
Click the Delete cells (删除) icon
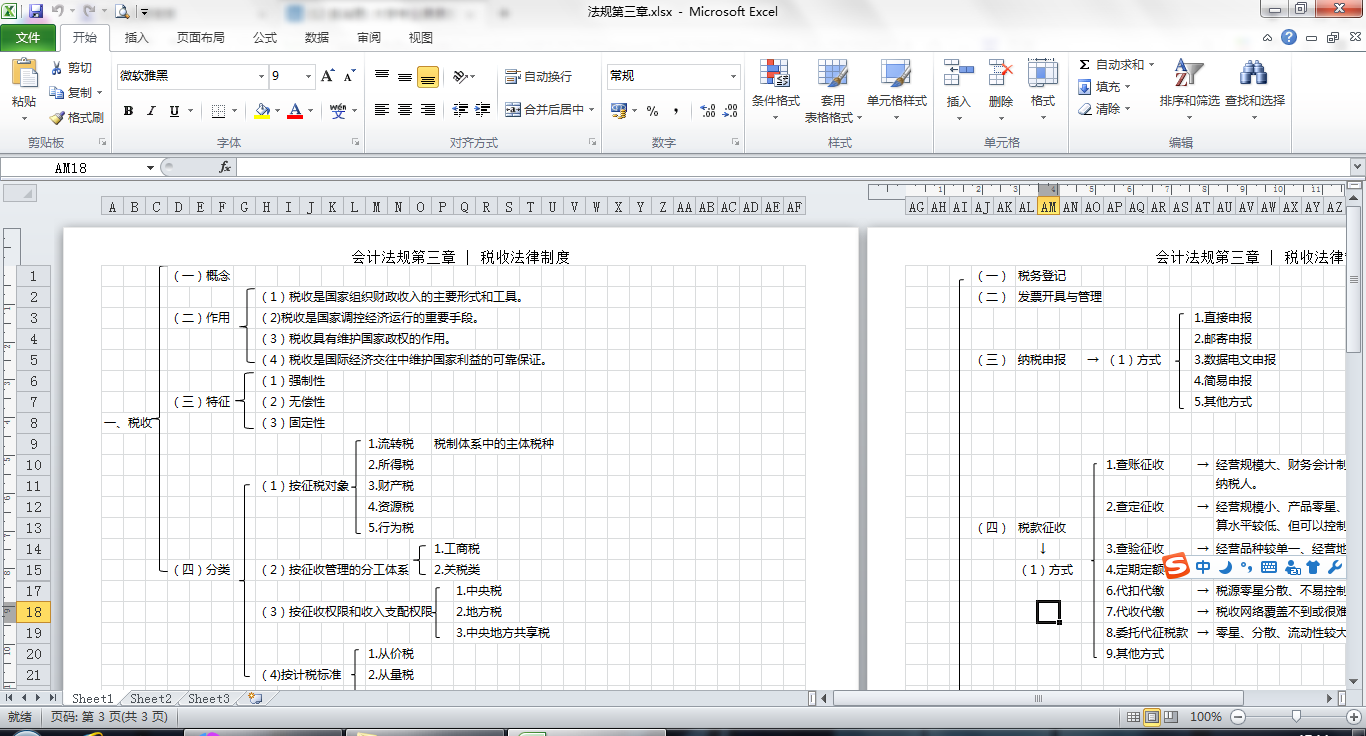pyautogui.click(x=1000, y=75)
